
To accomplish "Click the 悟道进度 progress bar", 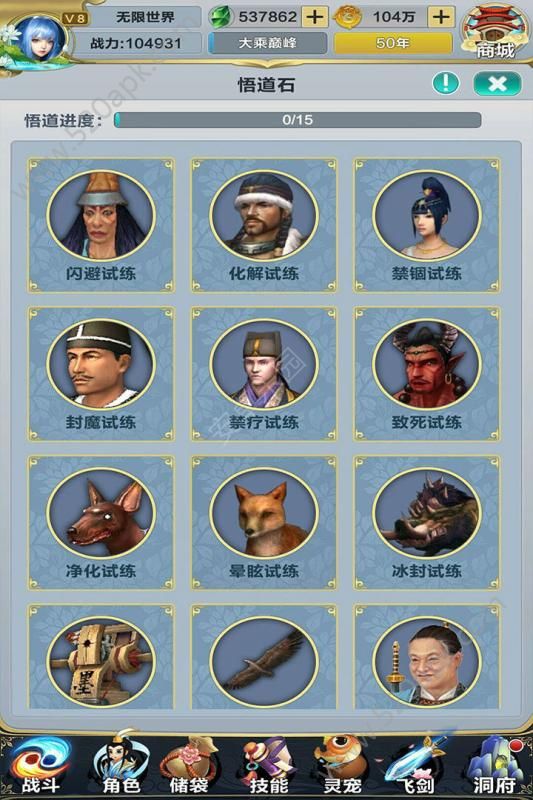I will click(x=297, y=120).
